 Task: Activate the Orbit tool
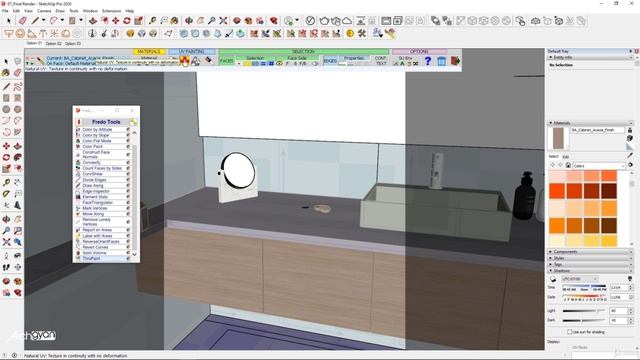(x=189, y=20)
